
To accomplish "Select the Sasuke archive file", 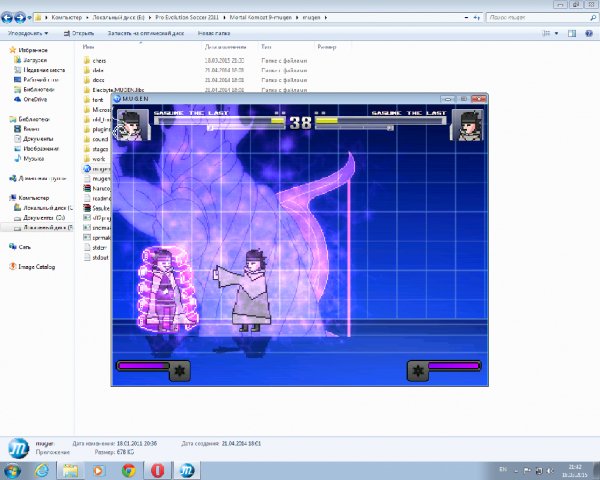I will tap(101, 208).
